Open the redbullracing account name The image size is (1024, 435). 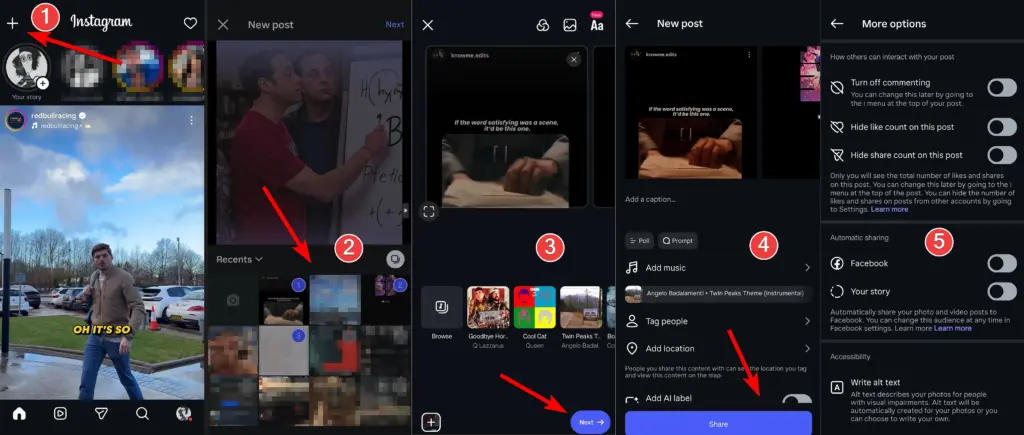tap(54, 116)
